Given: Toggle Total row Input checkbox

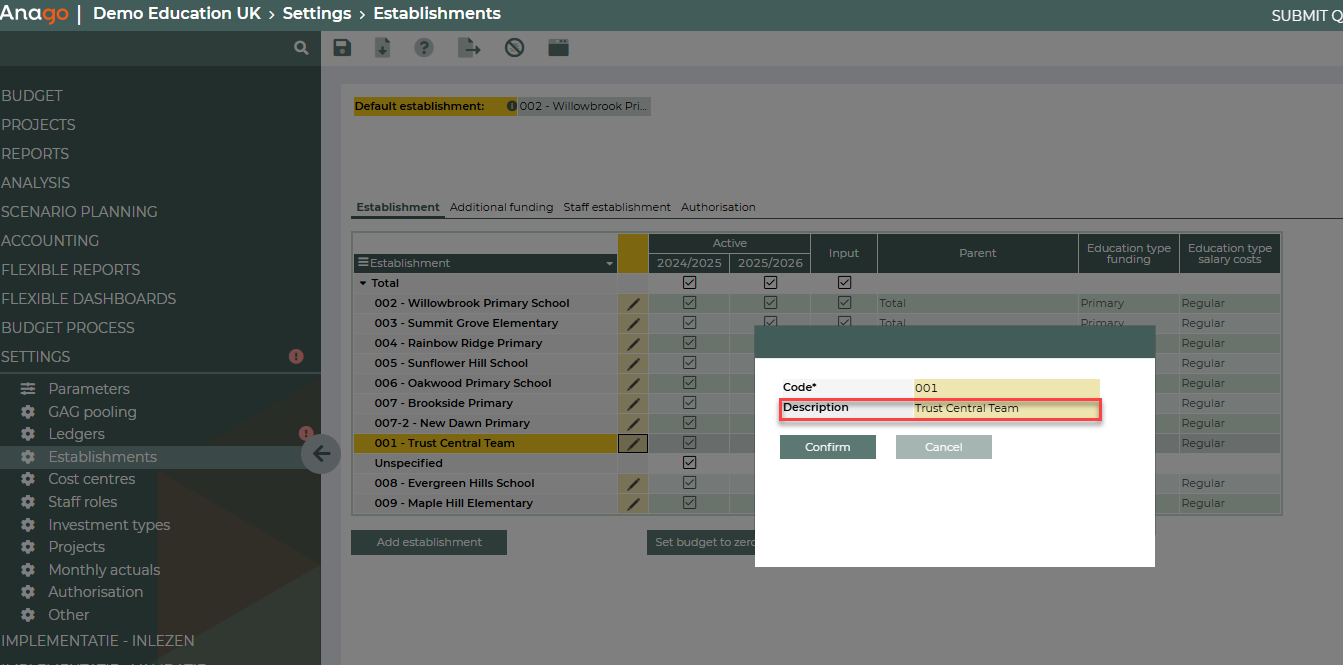Looking at the screenshot, I should pyautogui.click(x=844, y=283).
